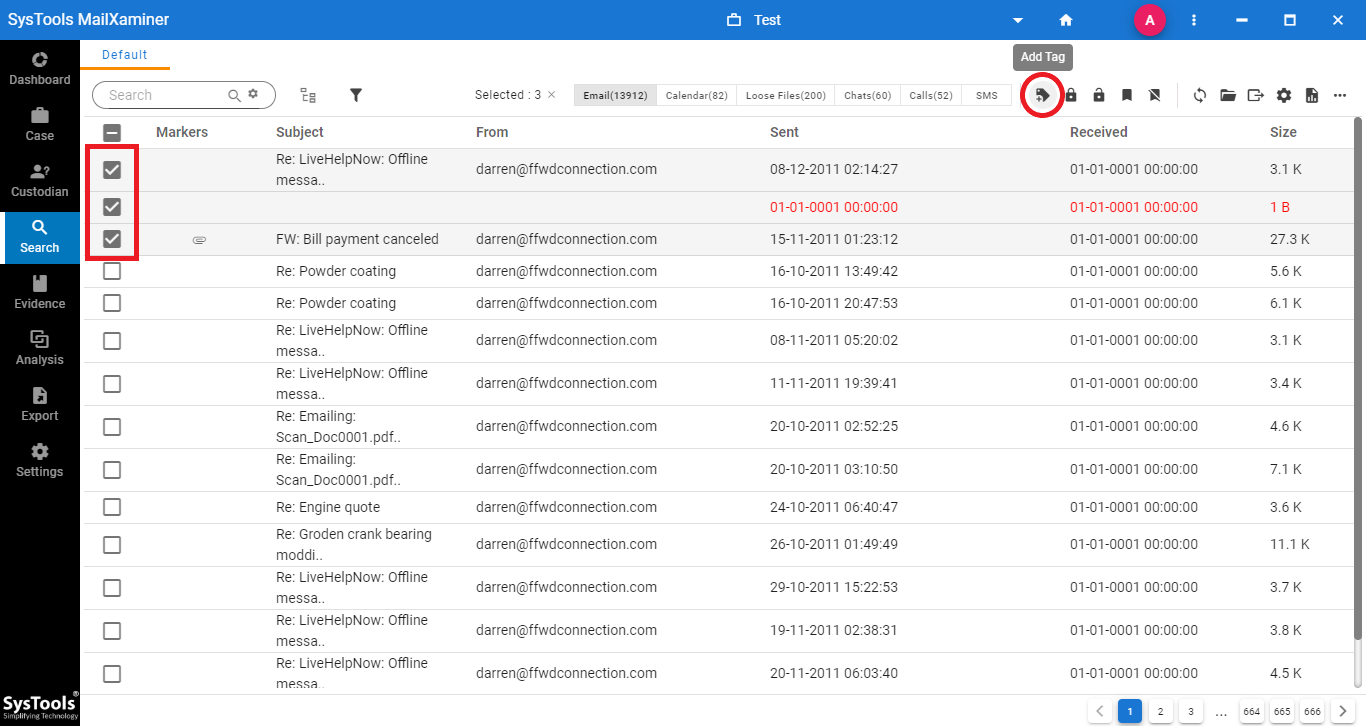Click the next page arrow
Screen dimensions: 1366x726
[x=1342, y=712]
